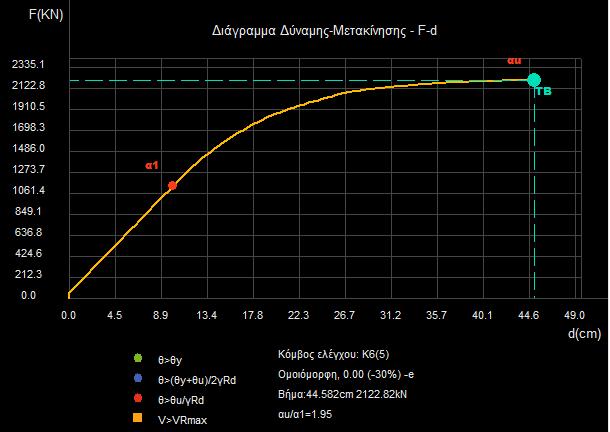Screen dimensions: 610x432
Task: Click the text Ομοιόμορφη, 0.00 (-30%) -e
Action: coord(346,374)
